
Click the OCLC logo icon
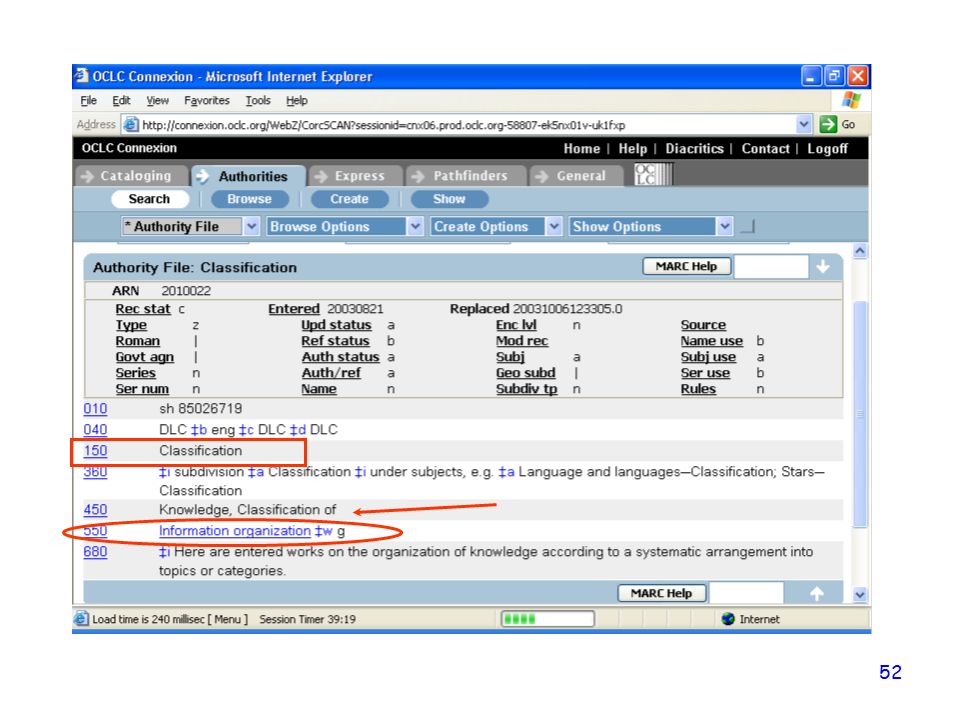653,174
